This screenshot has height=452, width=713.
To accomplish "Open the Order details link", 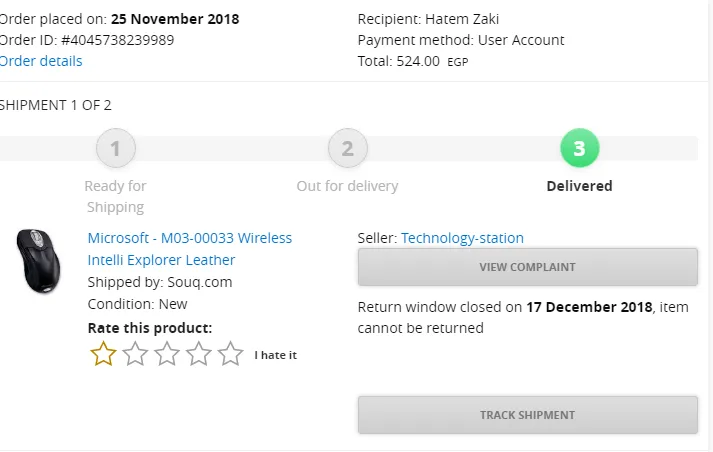I will [41, 61].
